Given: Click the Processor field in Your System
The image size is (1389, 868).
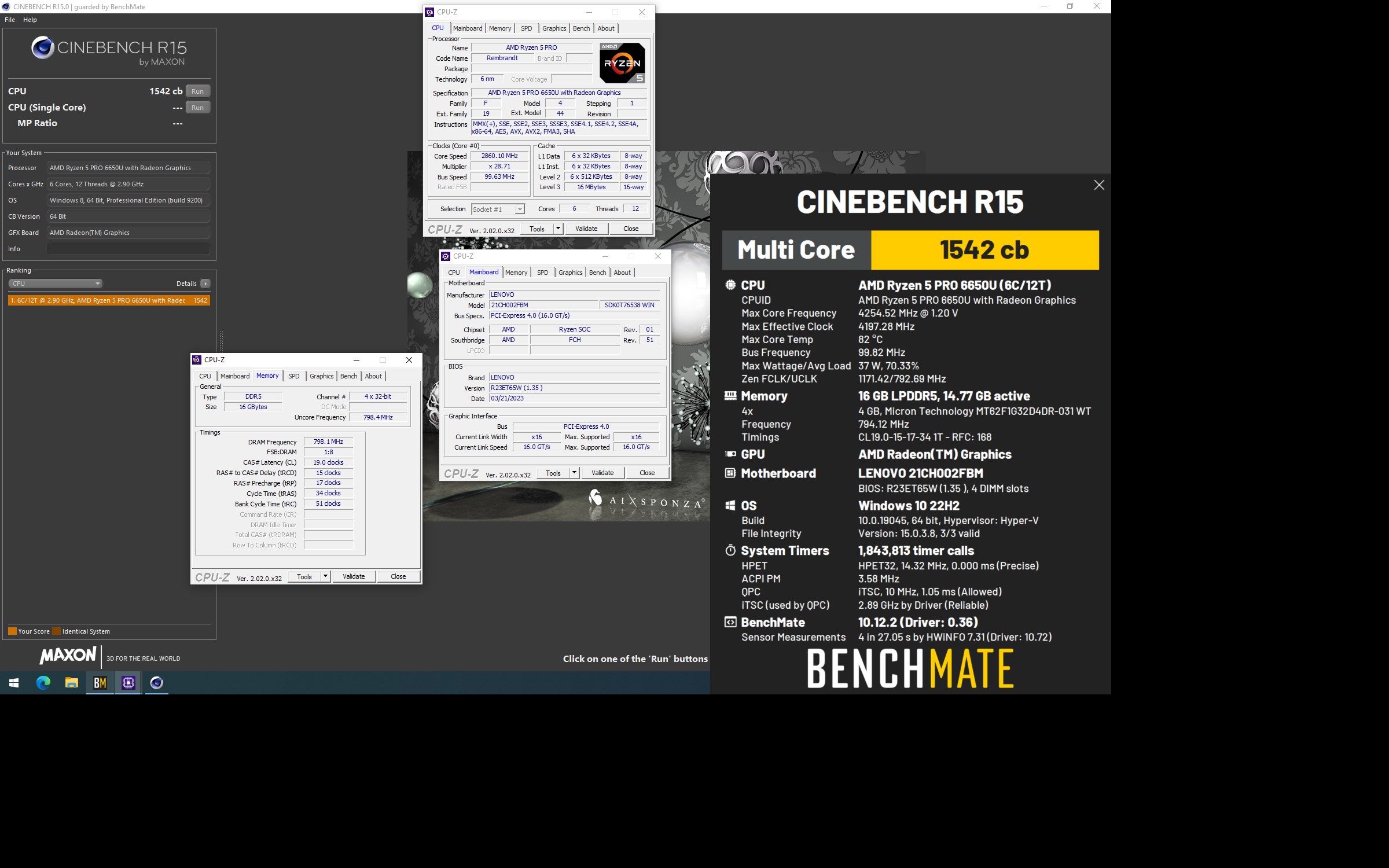Looking at the screenshot, I should (128, 168).
